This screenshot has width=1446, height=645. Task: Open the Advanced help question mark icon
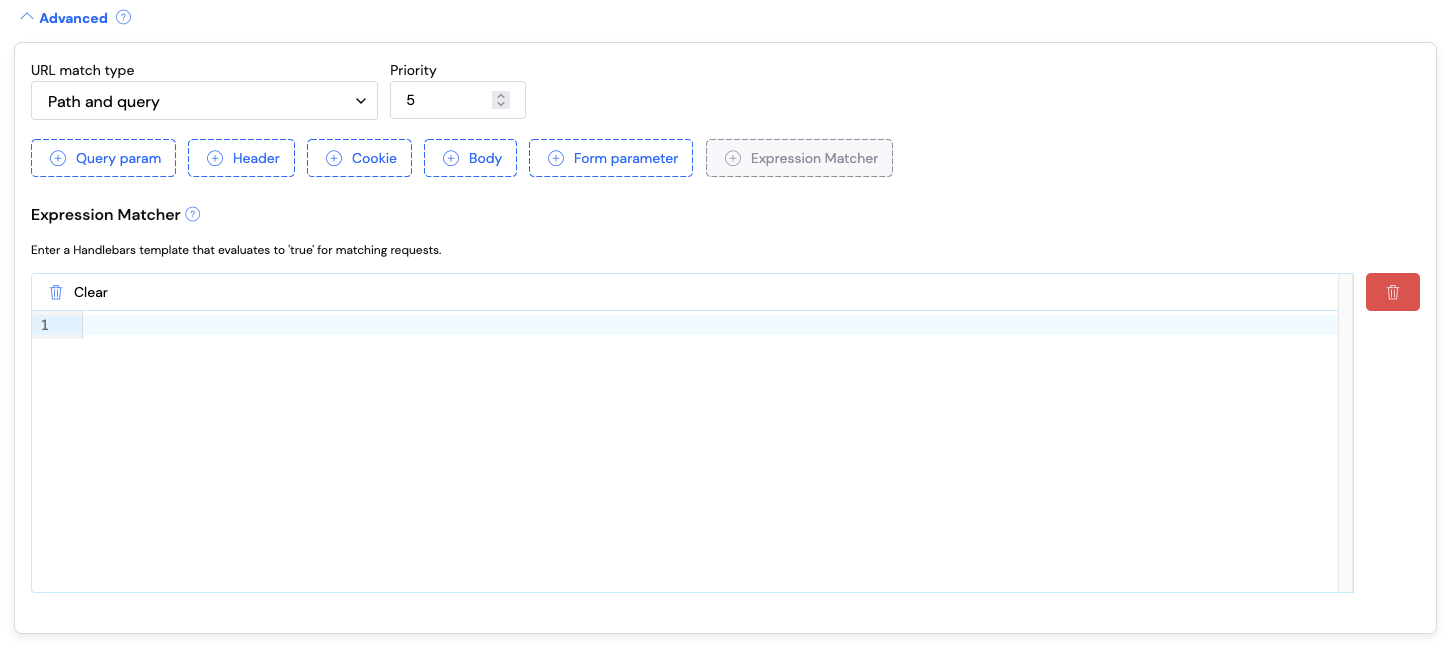tap(123, 17)
